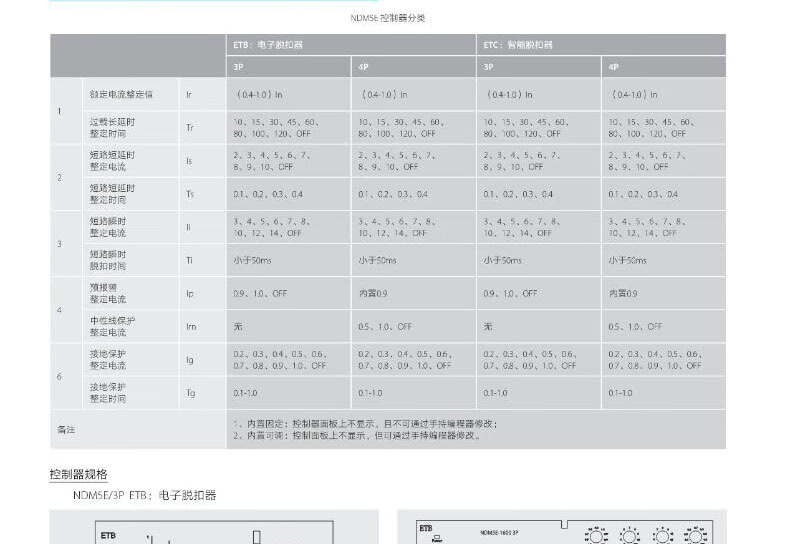Click the 备注 label in the notes row
This screenshot has width=790, height=544.
66,429
